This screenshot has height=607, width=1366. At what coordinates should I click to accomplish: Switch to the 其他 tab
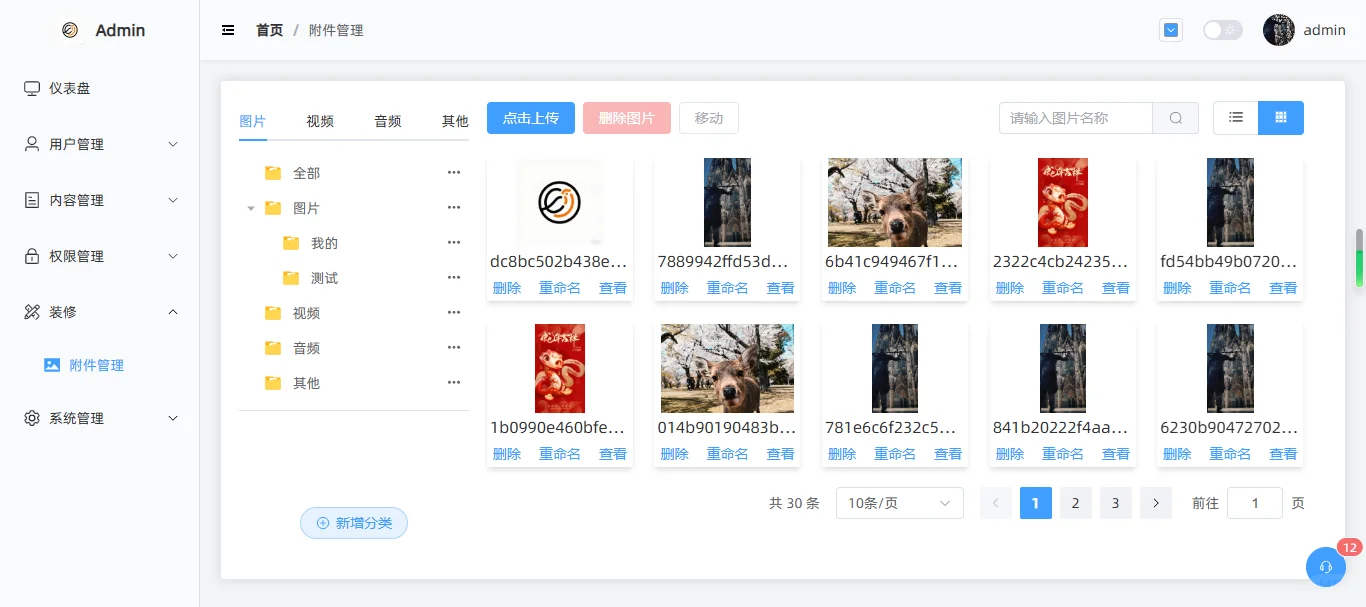(455, 121)
